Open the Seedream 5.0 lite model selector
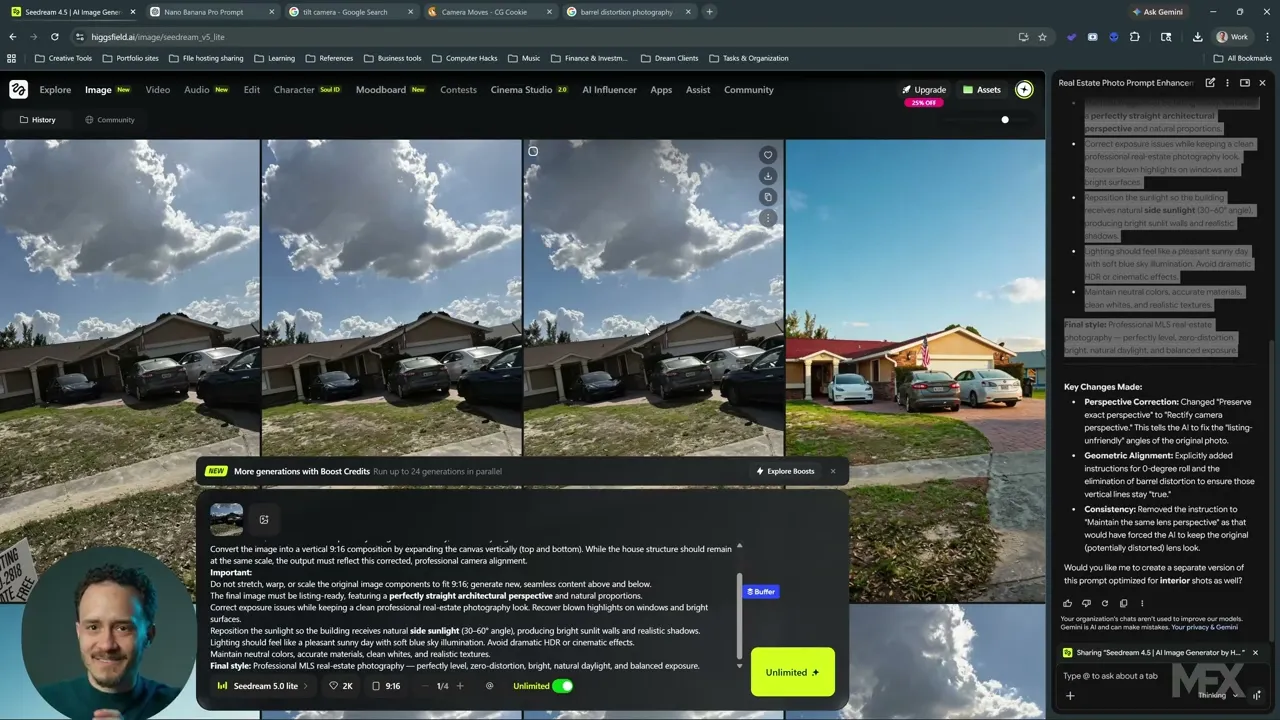 click(x=263, y=686)
